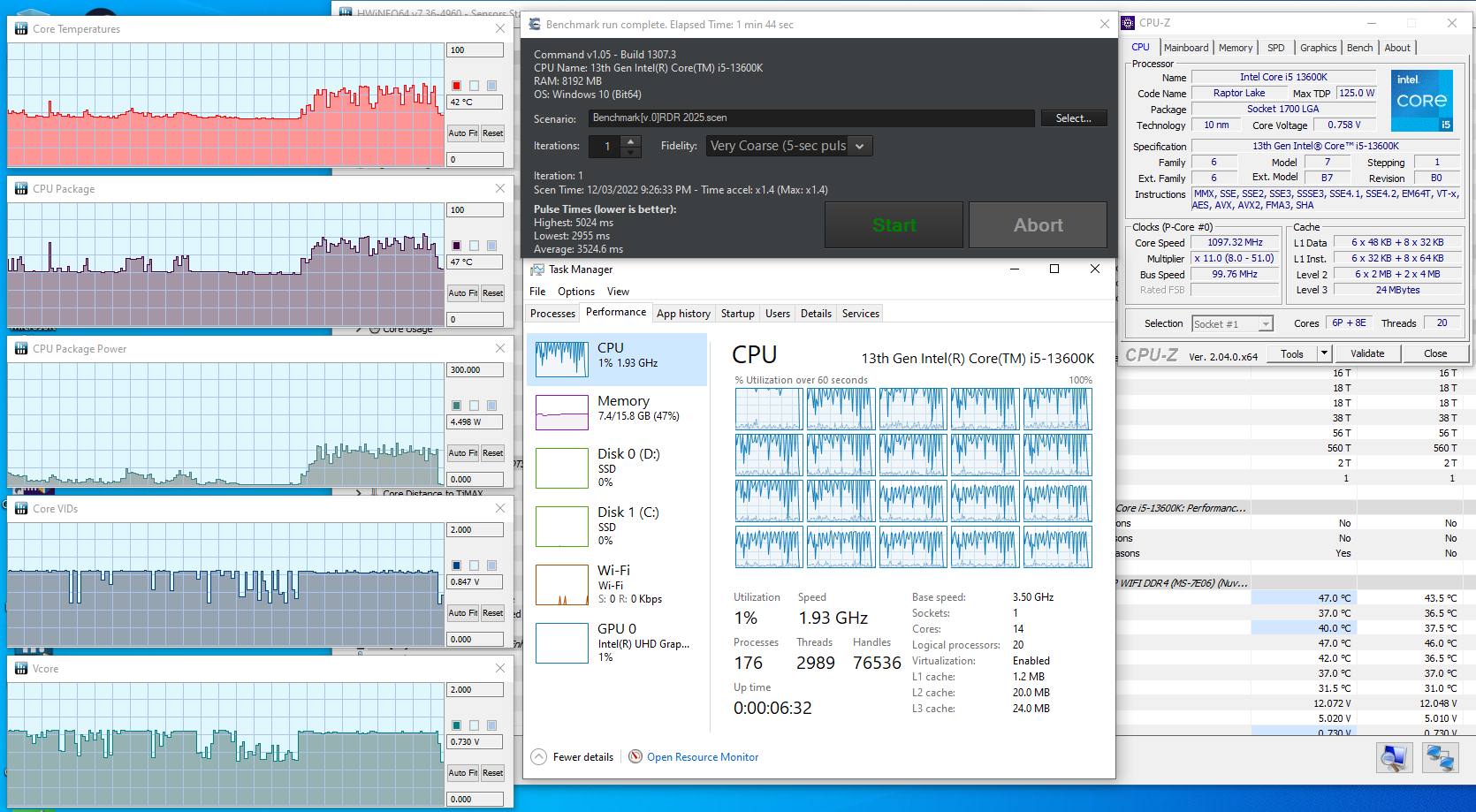Image resolution: width=1476 pixels, height=812 pixels.
Task: Click the Intel Core i5 logo in CPU-Z
Action: point(1422,101)
